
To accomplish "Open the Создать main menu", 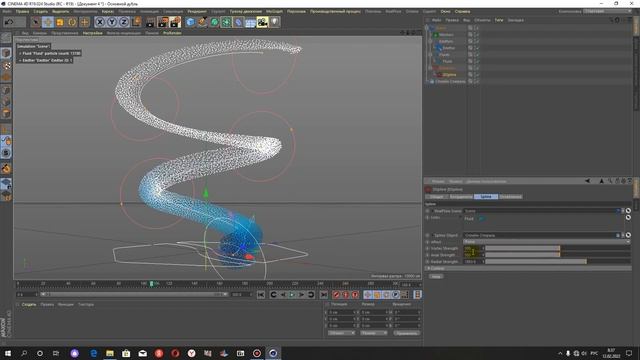I will pyautogui.click(x=40, y=11).
